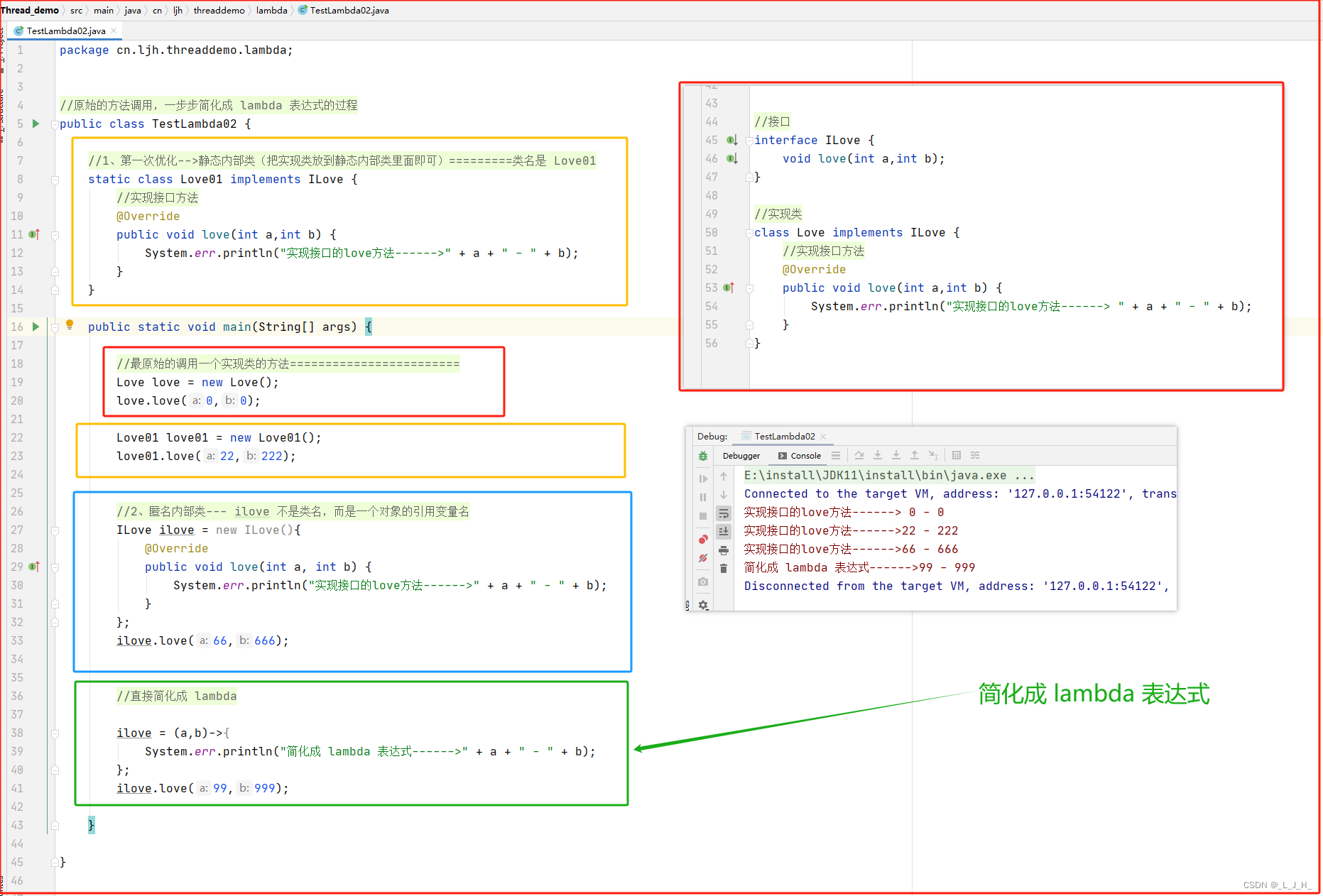Click the Print console icon
Image resolution: width=1323 pixels, height=896 pixels.
[724, 550]
